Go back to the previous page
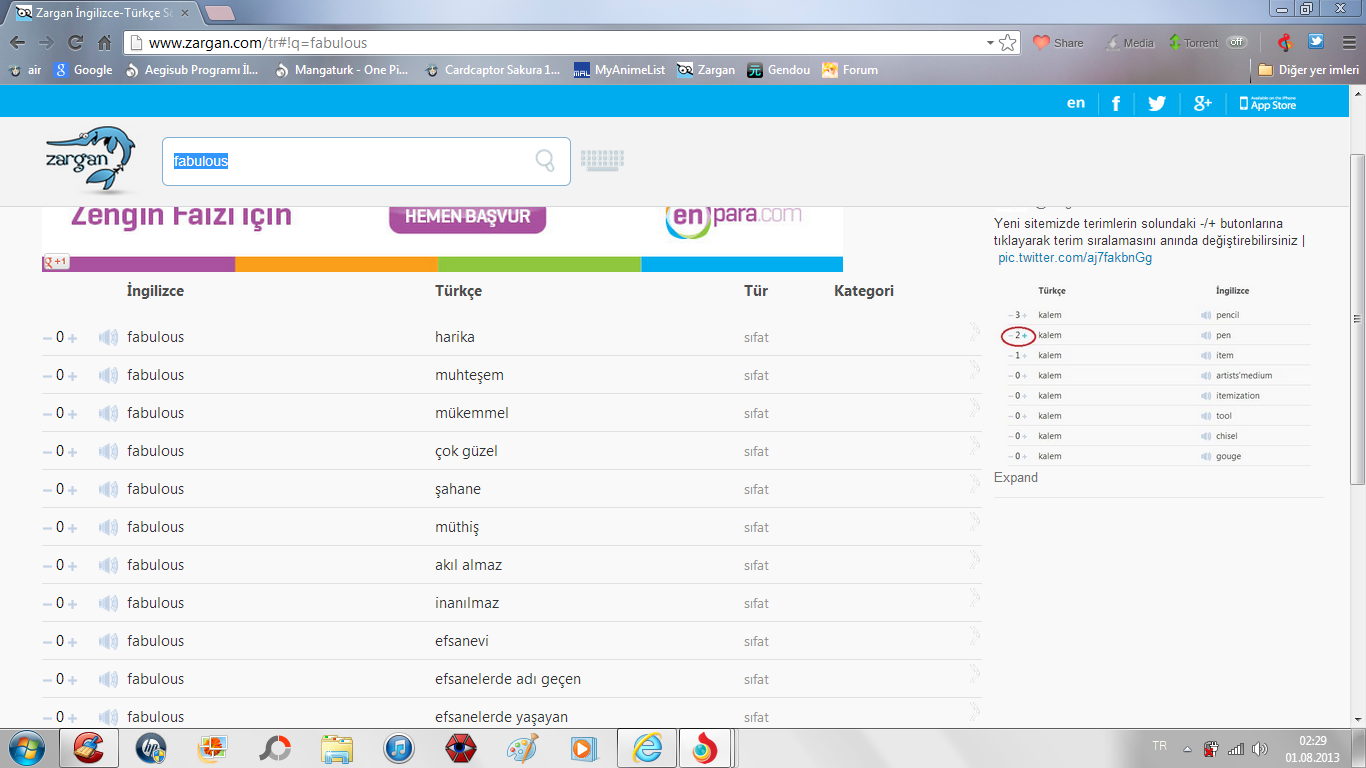This screenshot has height=768, width=1366. coord(17,43)
